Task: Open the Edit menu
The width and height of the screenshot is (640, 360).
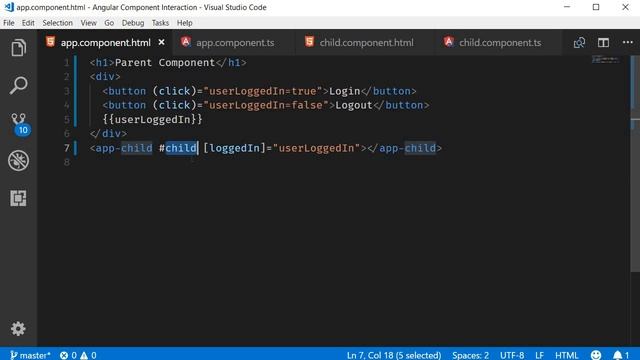Action: (x=28, y=23)
